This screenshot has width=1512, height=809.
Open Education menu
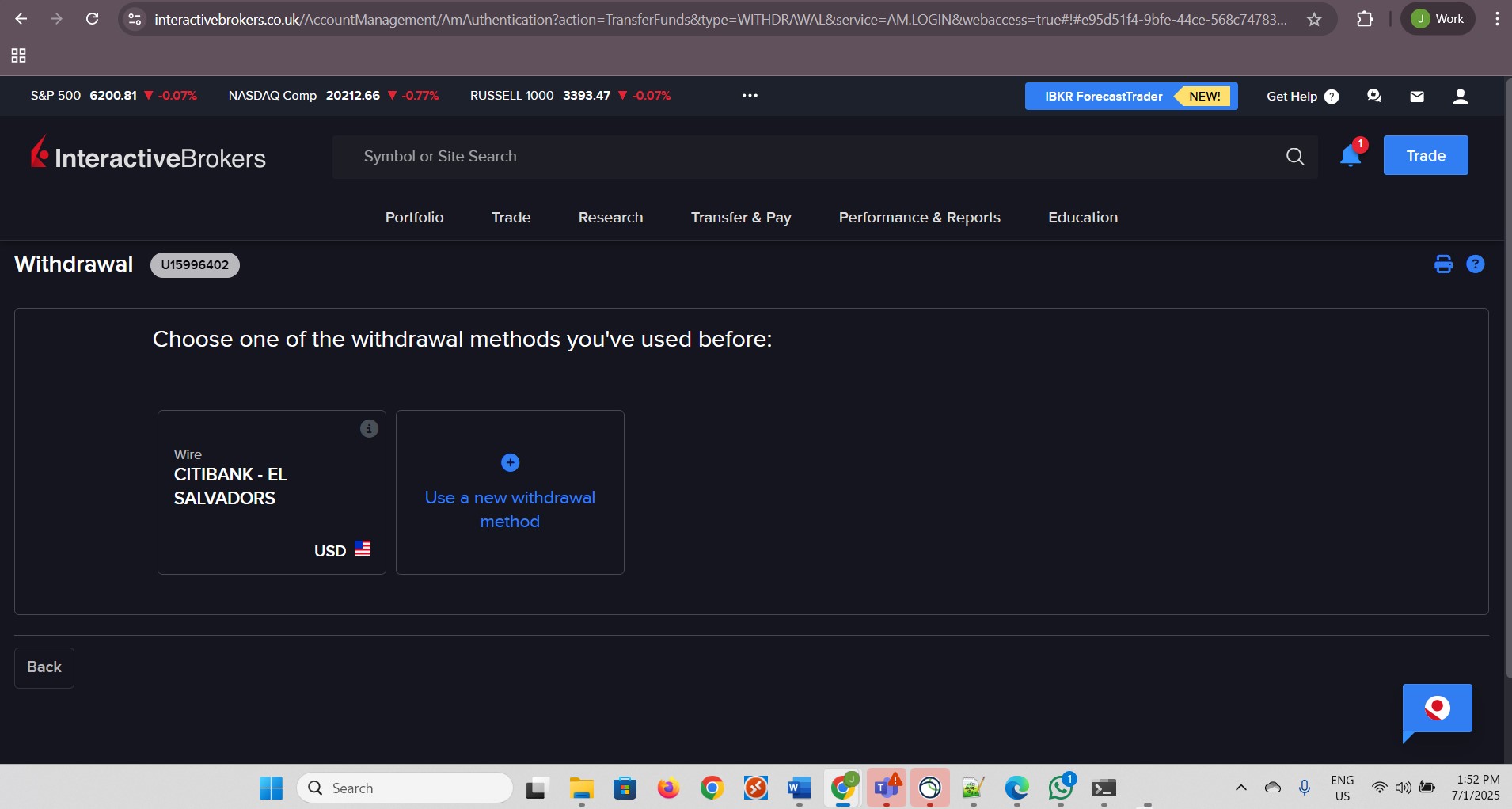tap(1083, 218)
